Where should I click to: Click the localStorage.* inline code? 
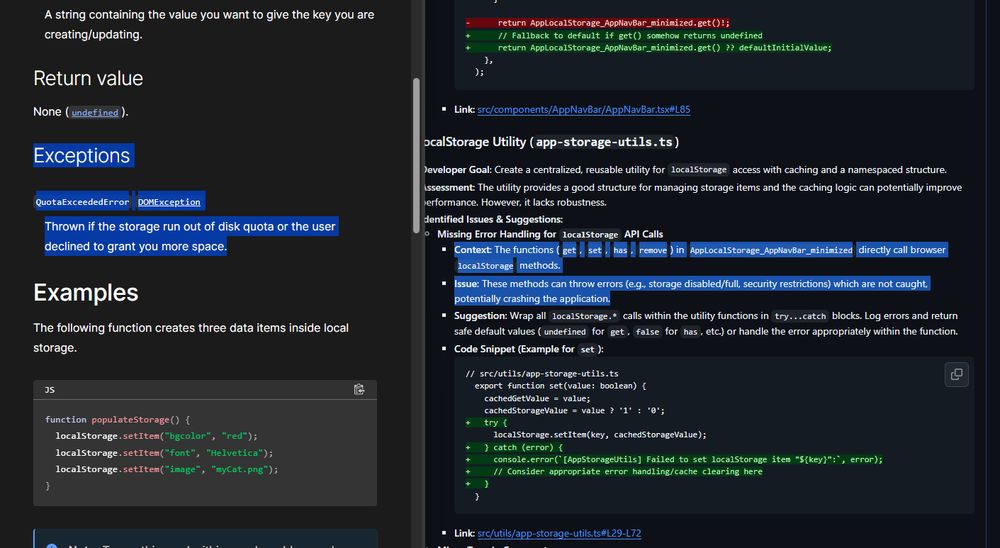584,316
